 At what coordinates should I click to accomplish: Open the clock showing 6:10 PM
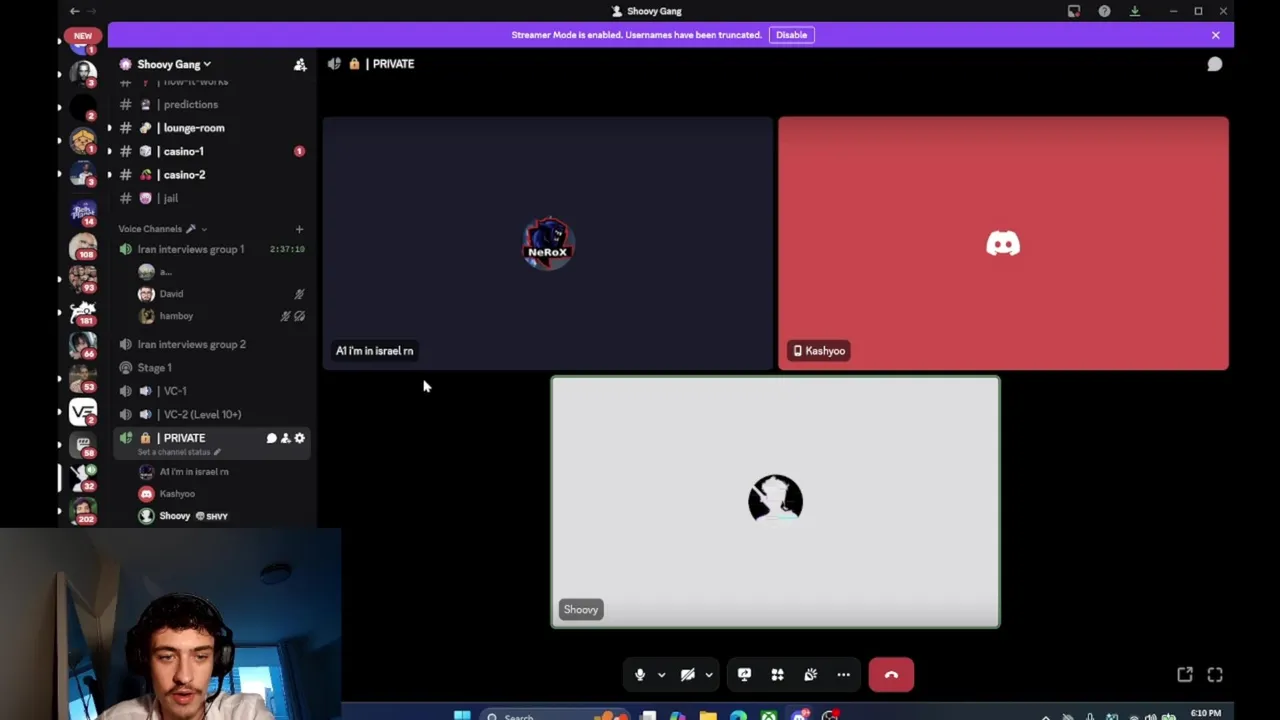(1206, 714)
